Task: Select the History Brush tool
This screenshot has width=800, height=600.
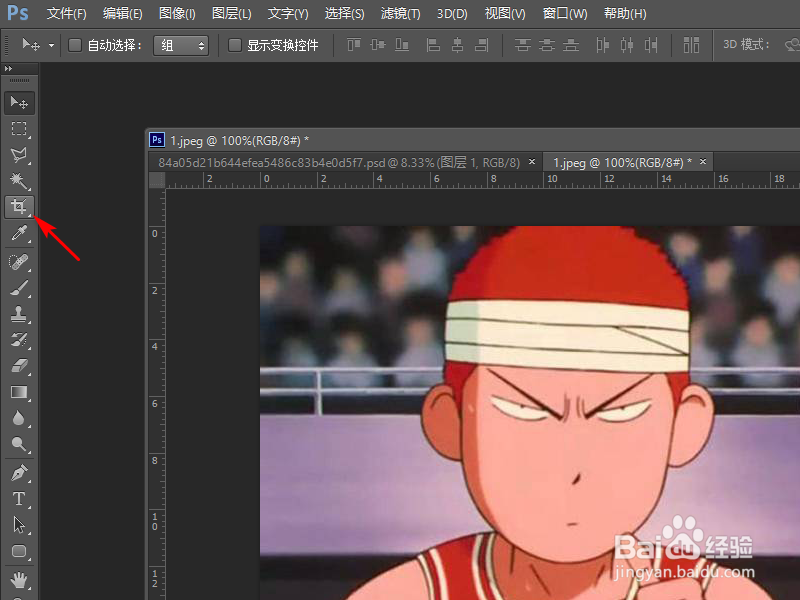Action: [x=19, y=340]
